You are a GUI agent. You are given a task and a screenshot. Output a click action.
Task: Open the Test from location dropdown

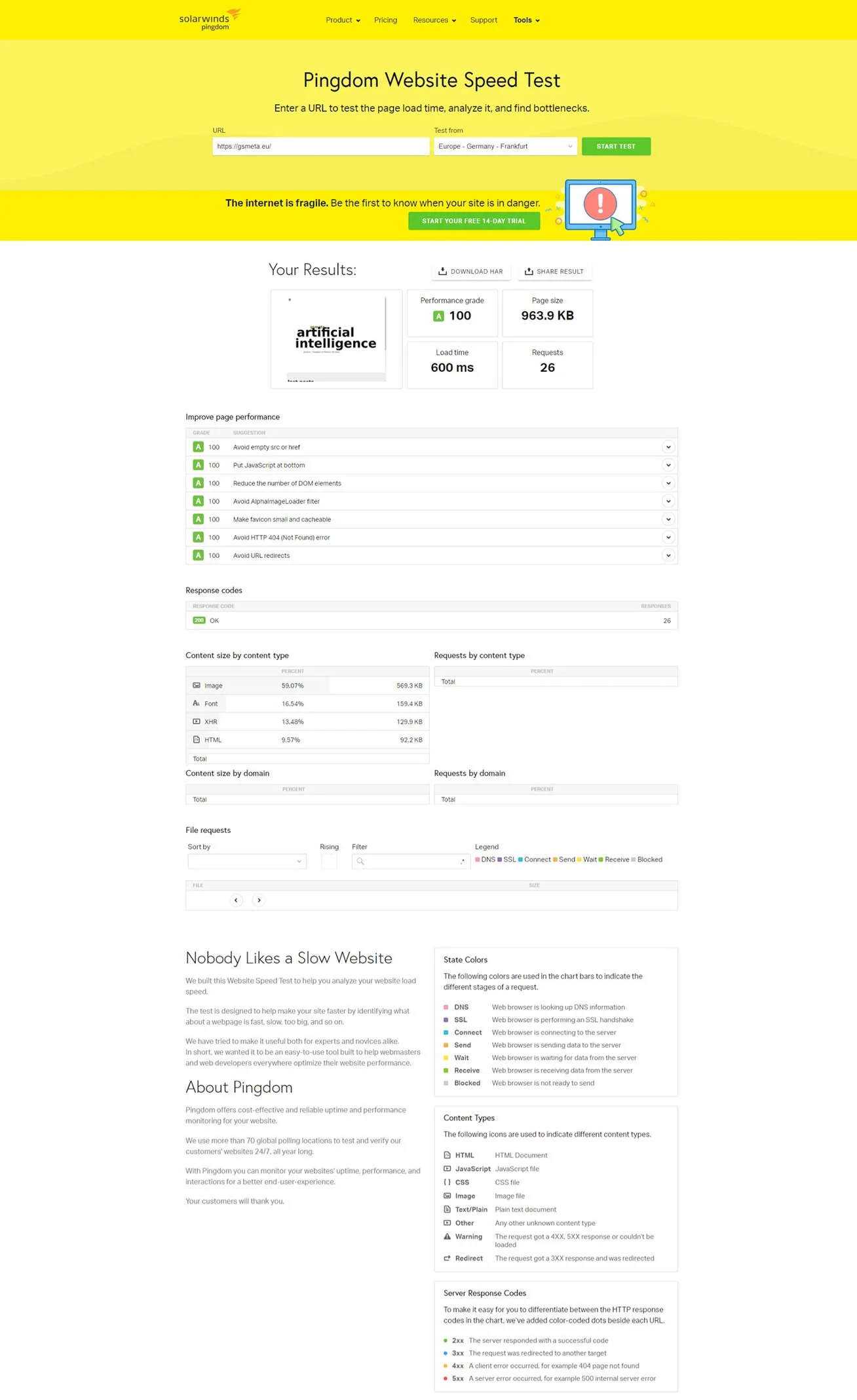coord(505,146)
